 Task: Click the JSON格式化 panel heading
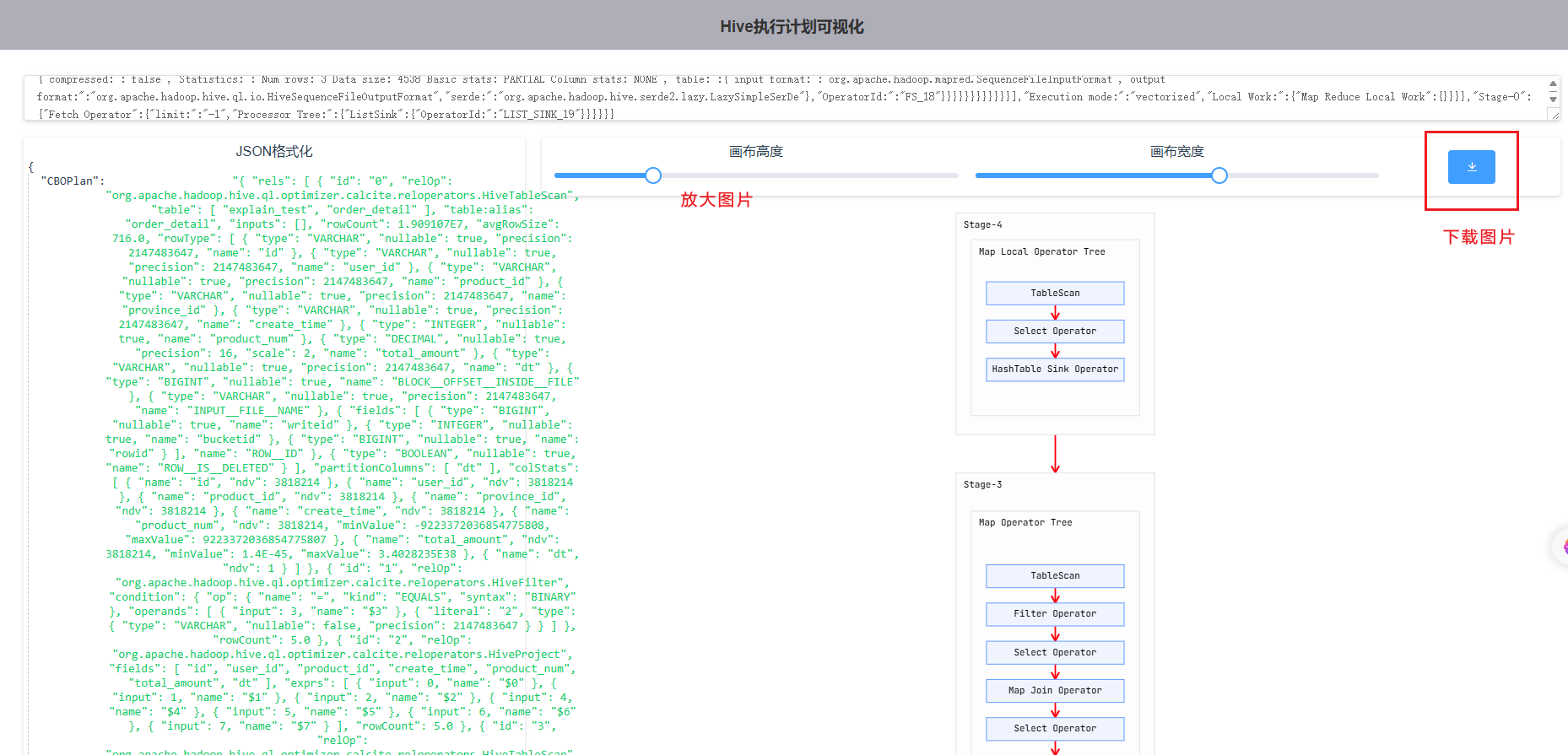[x=273, y=152]
